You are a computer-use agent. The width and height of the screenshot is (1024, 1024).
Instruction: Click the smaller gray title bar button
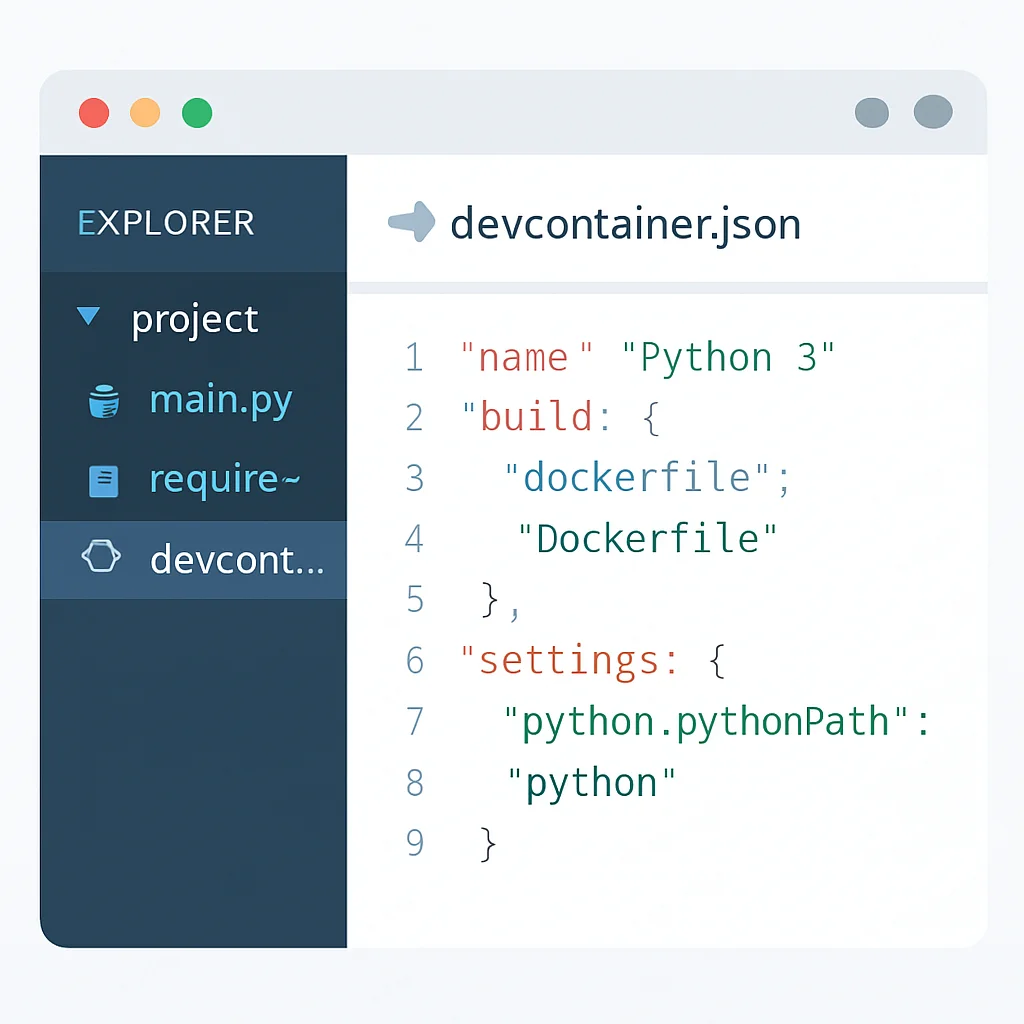point(872,113)
